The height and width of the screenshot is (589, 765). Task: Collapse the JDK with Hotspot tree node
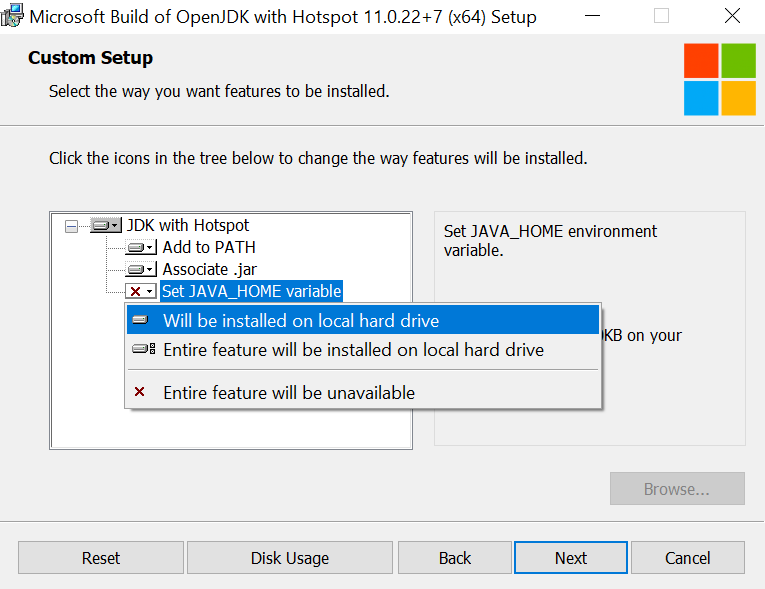72,226
